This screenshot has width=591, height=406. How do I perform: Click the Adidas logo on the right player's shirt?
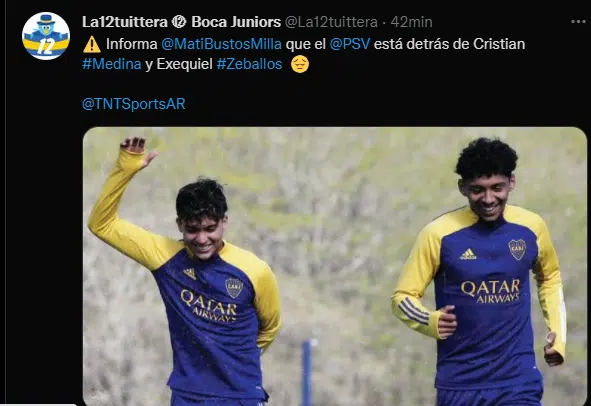pos(468,254)
